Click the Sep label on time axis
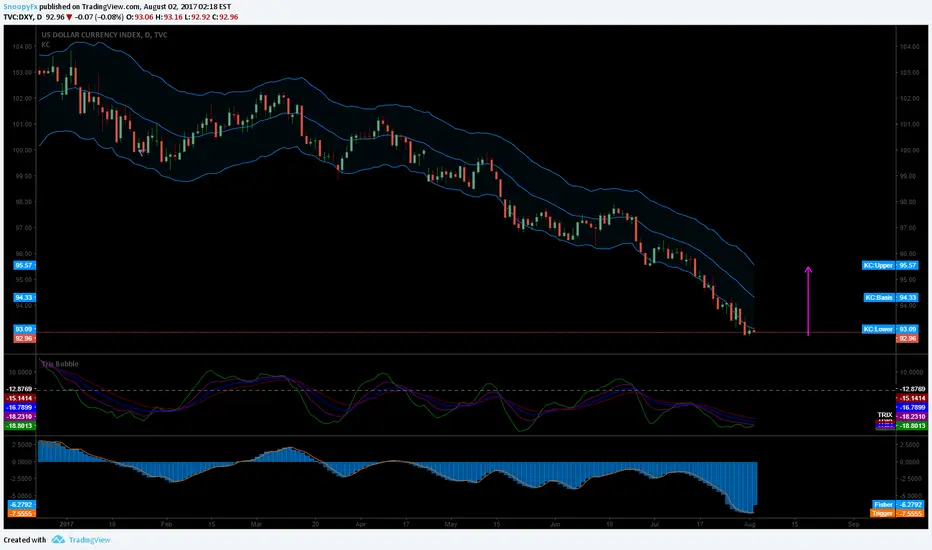 [854, 524]
